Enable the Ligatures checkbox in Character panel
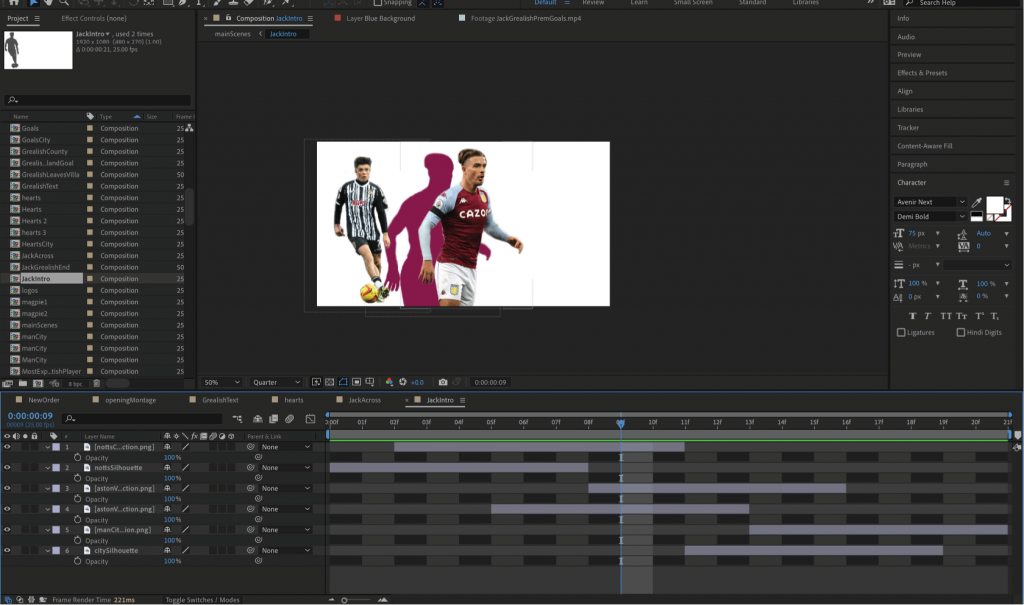 click(901, 332)
